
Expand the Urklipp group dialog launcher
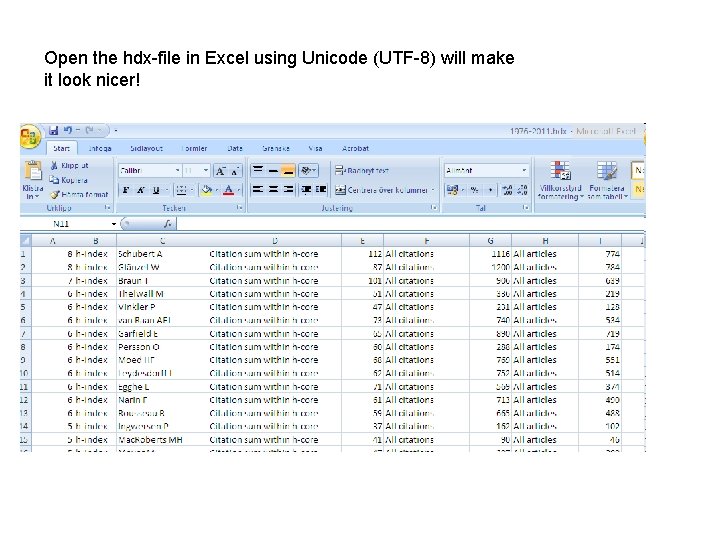[107, 208]
